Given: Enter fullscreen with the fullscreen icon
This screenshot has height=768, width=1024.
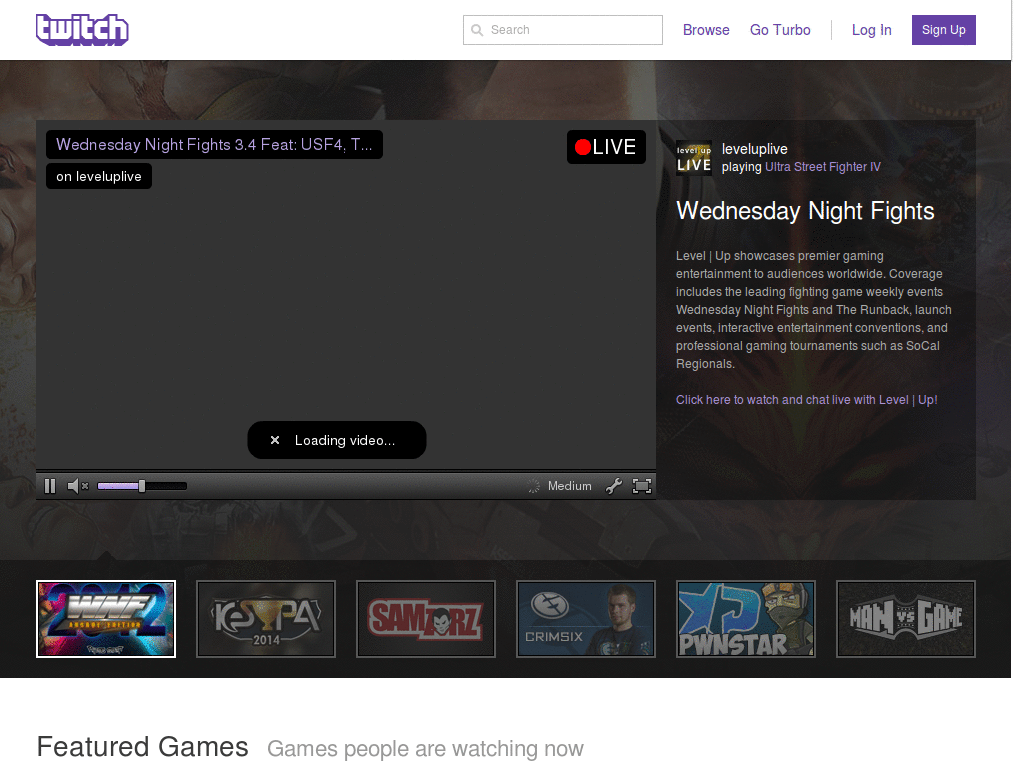Looking at the screenshot, I should click(x=642, y=486).
